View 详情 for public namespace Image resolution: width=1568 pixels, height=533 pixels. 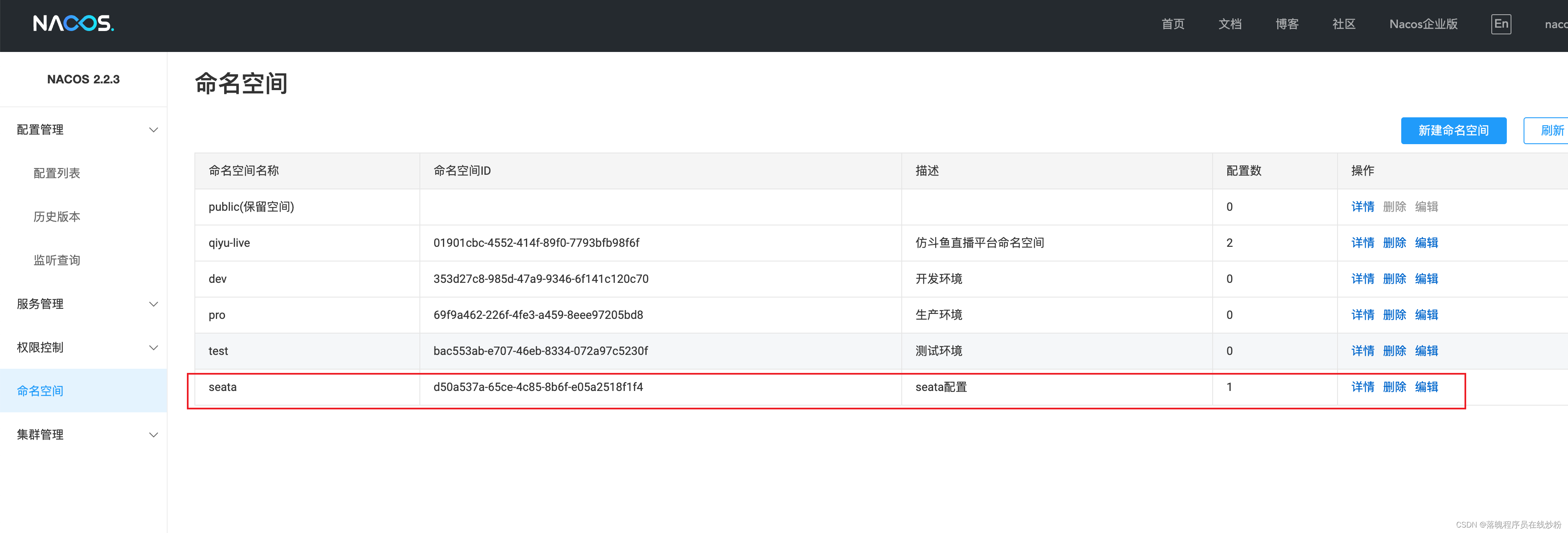click(x=1362, y=207)
